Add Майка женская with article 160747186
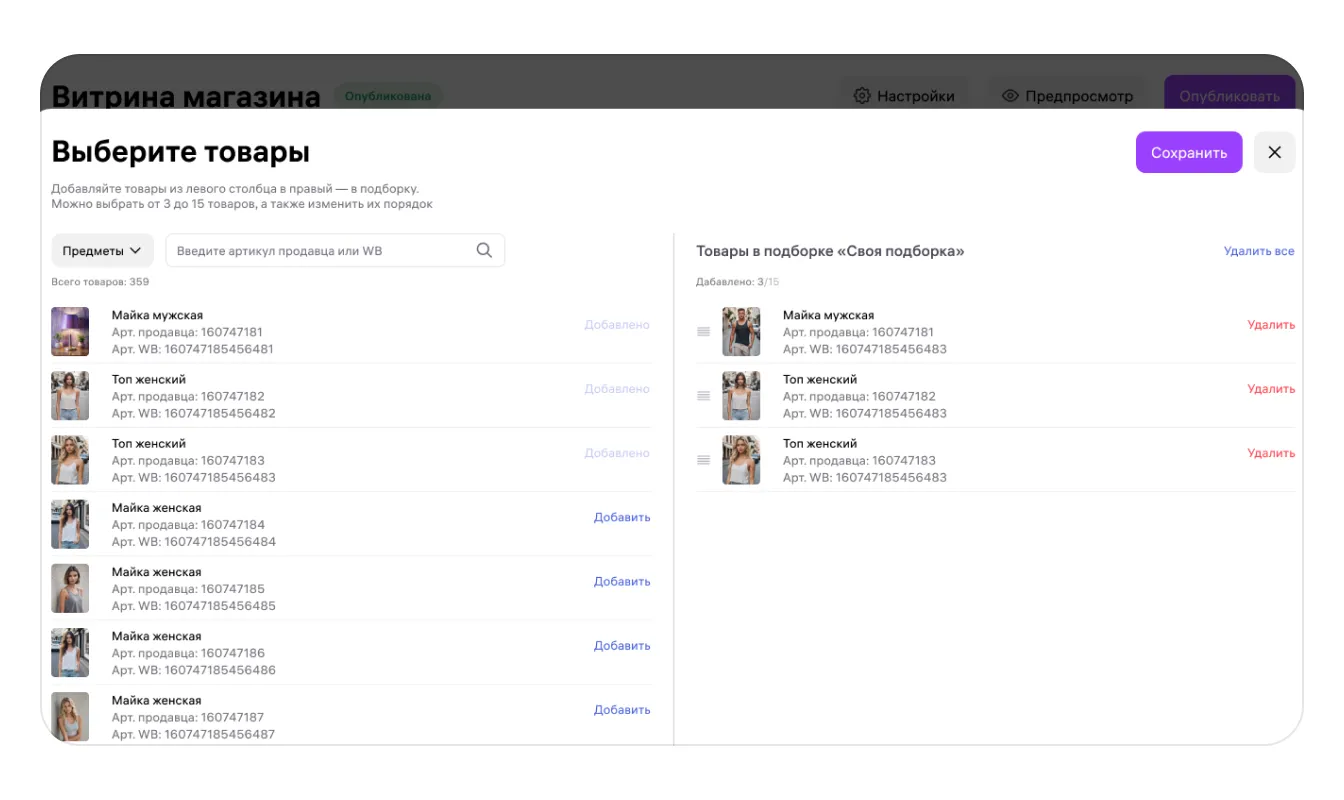This screenshot has width=1344, height=800. 621,645
